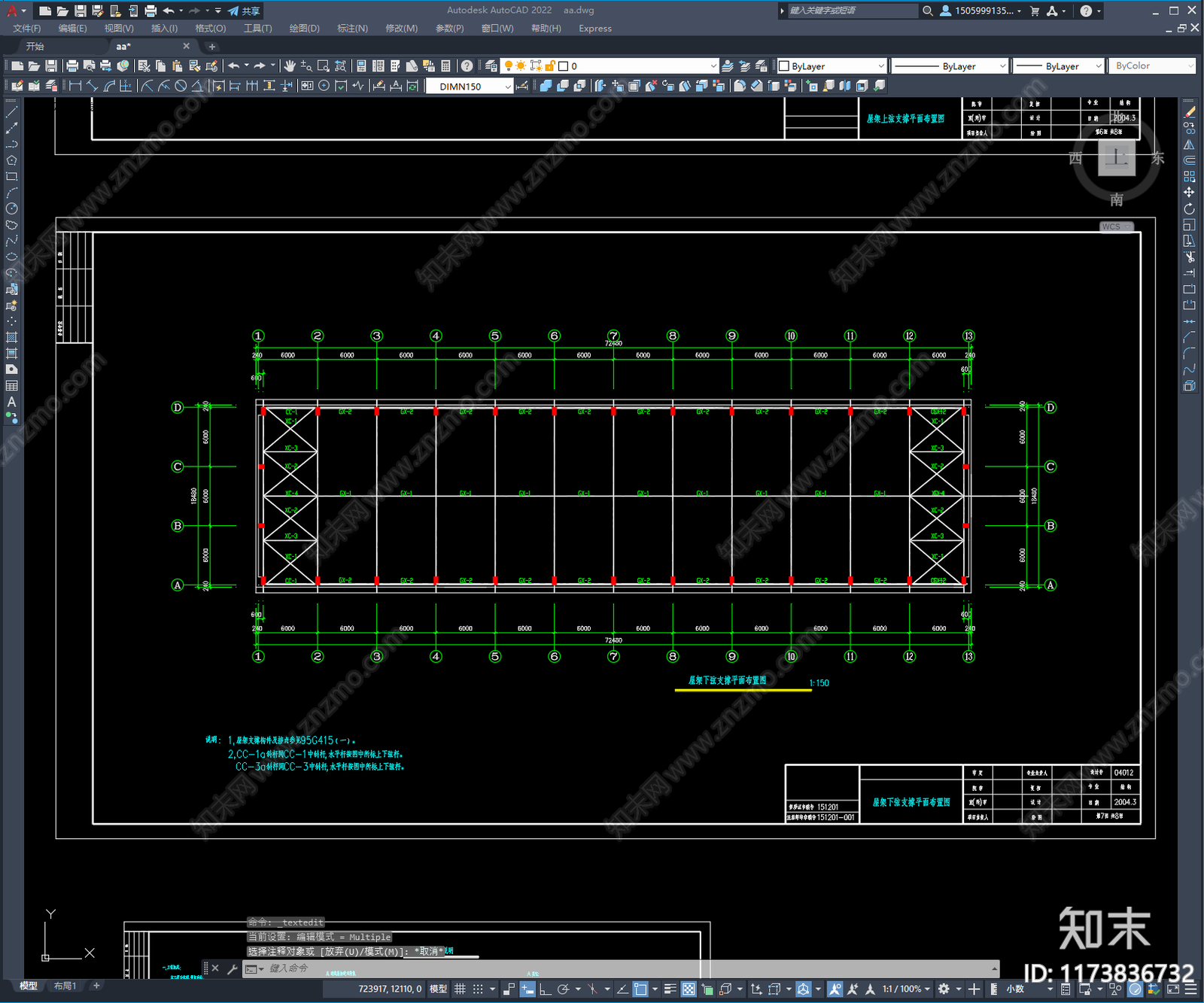1204x1003 pixels.
Task: Open the 绘图(D) menu
Action: coord(304,29)
